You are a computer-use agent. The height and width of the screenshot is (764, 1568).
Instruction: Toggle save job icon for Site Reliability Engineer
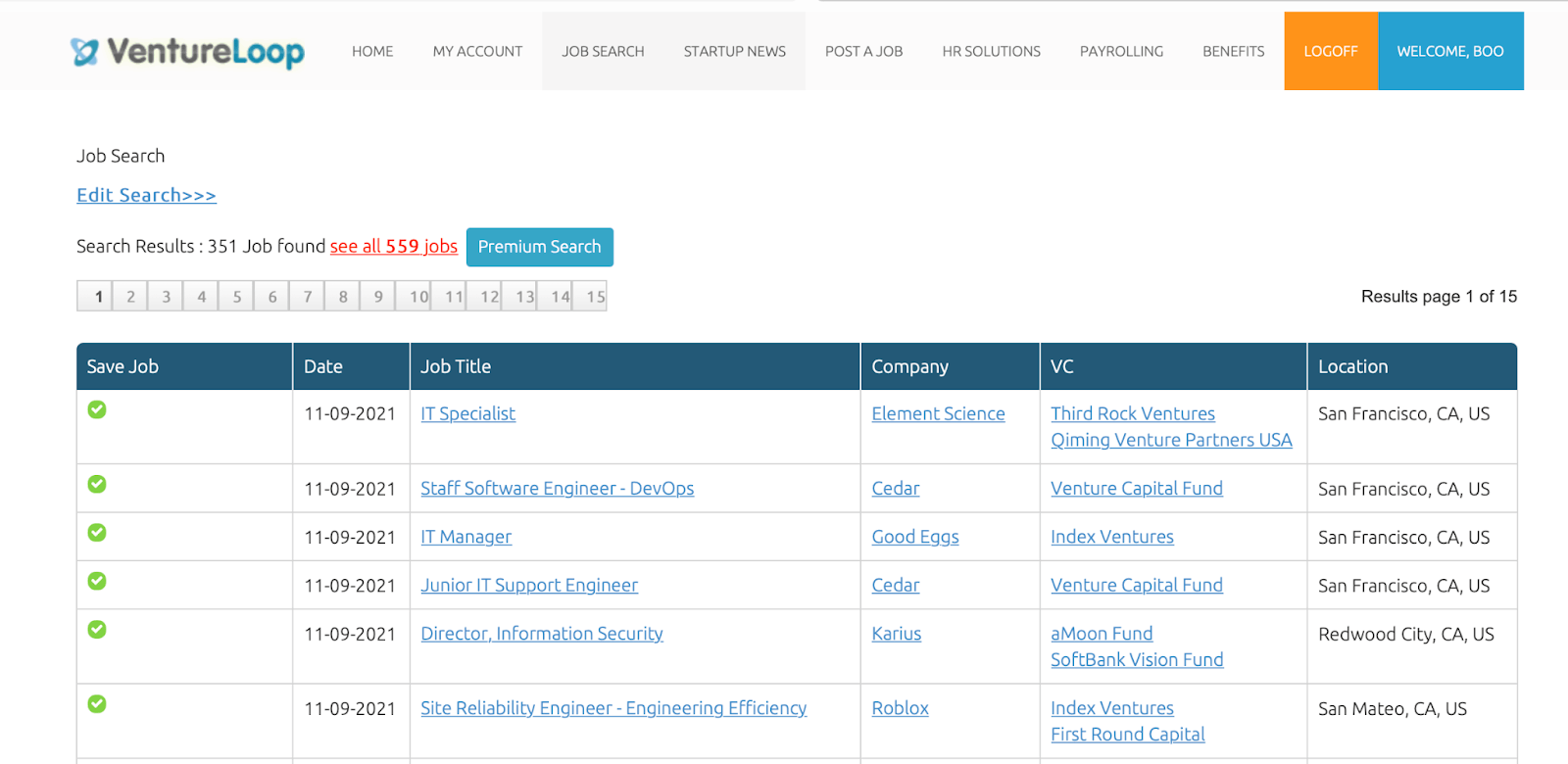(97, 703)
